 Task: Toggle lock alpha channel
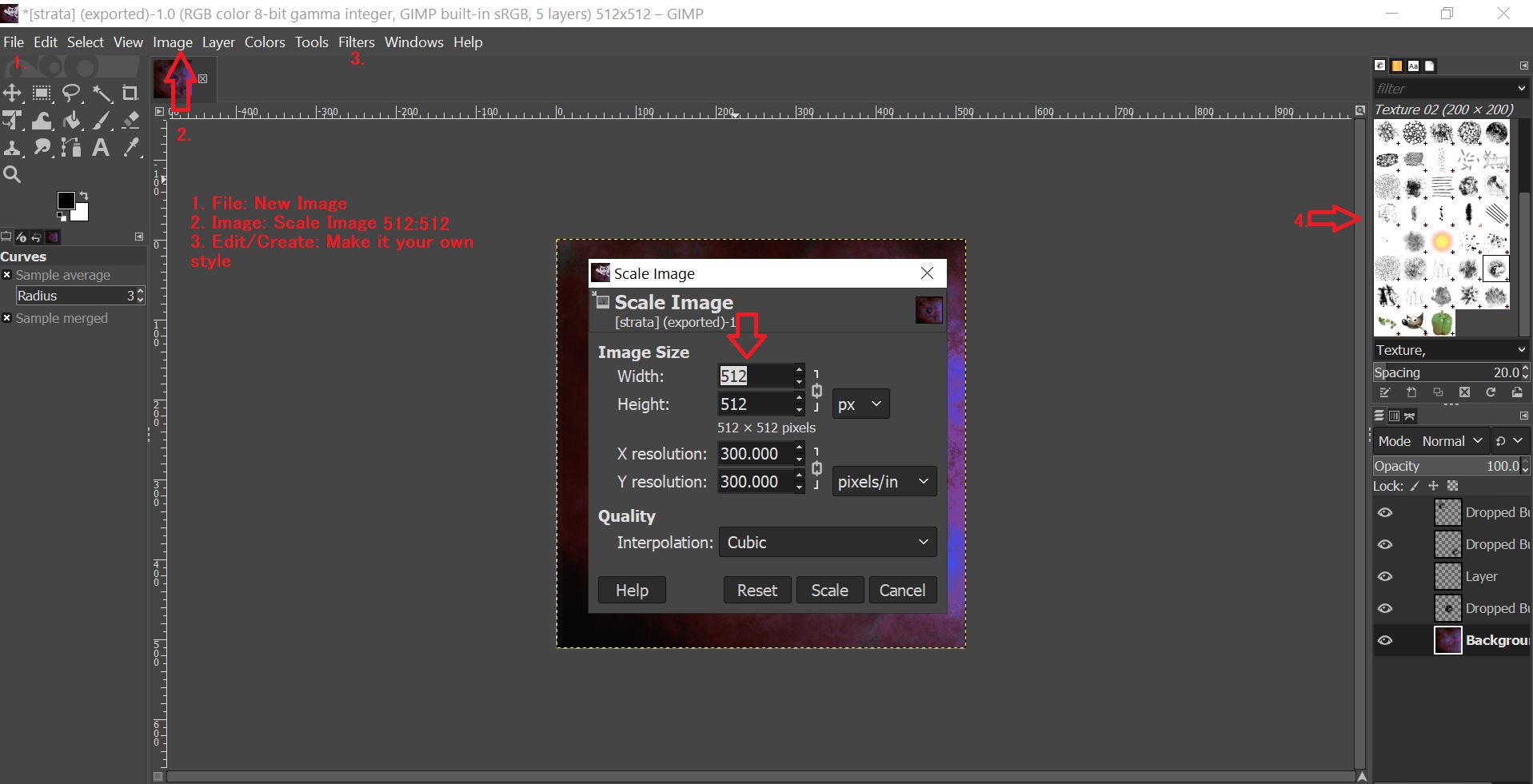coord(1452,486)
